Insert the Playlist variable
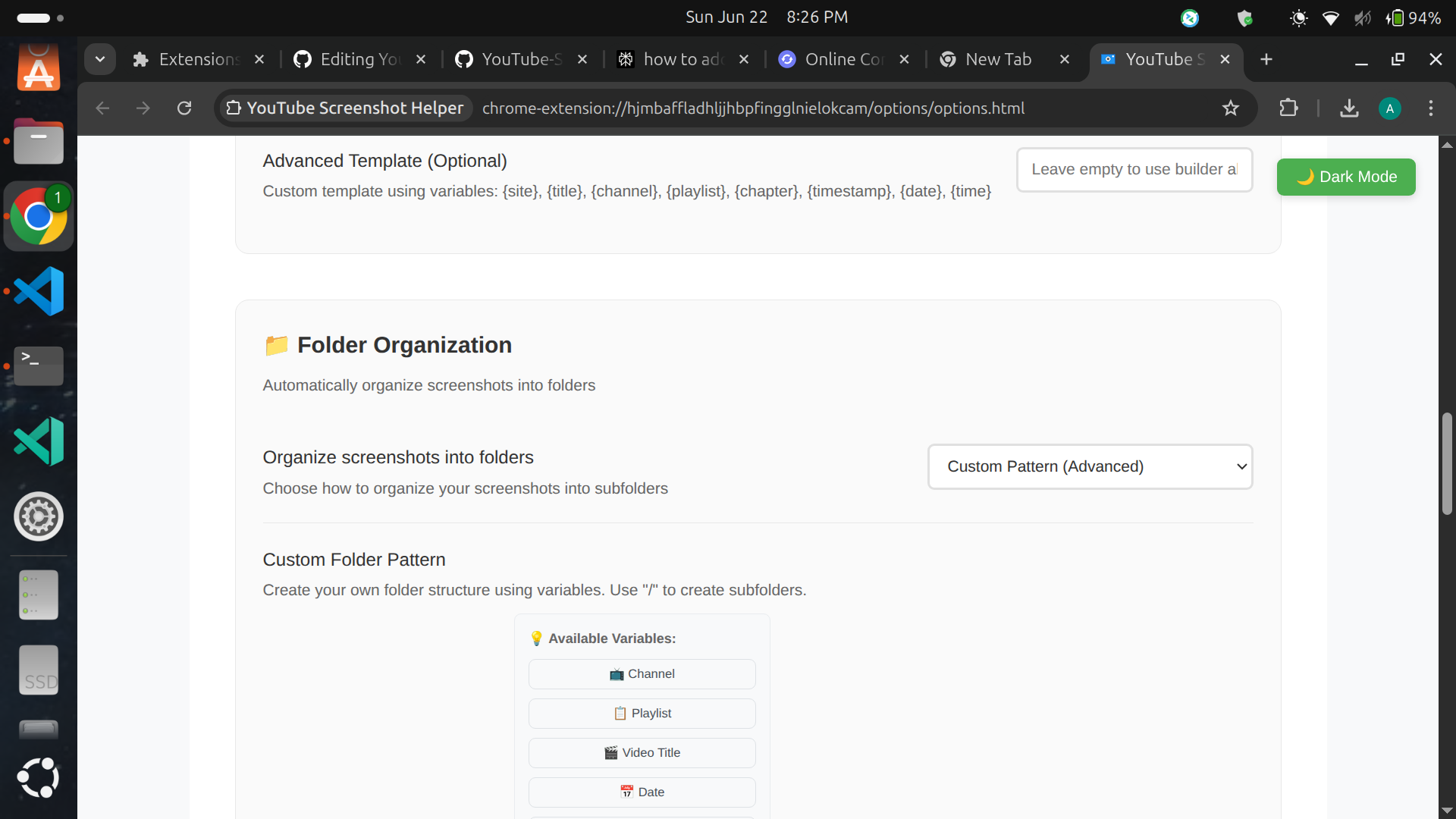The image size is (1456, 819). (642, 714)
